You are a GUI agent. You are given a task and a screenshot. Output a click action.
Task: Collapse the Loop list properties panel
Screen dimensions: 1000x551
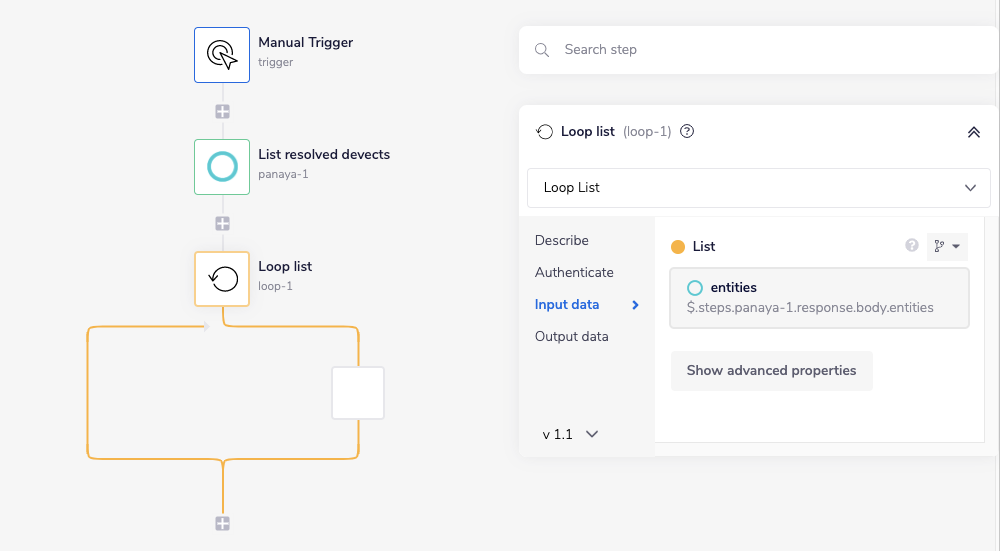click(973, 132)
